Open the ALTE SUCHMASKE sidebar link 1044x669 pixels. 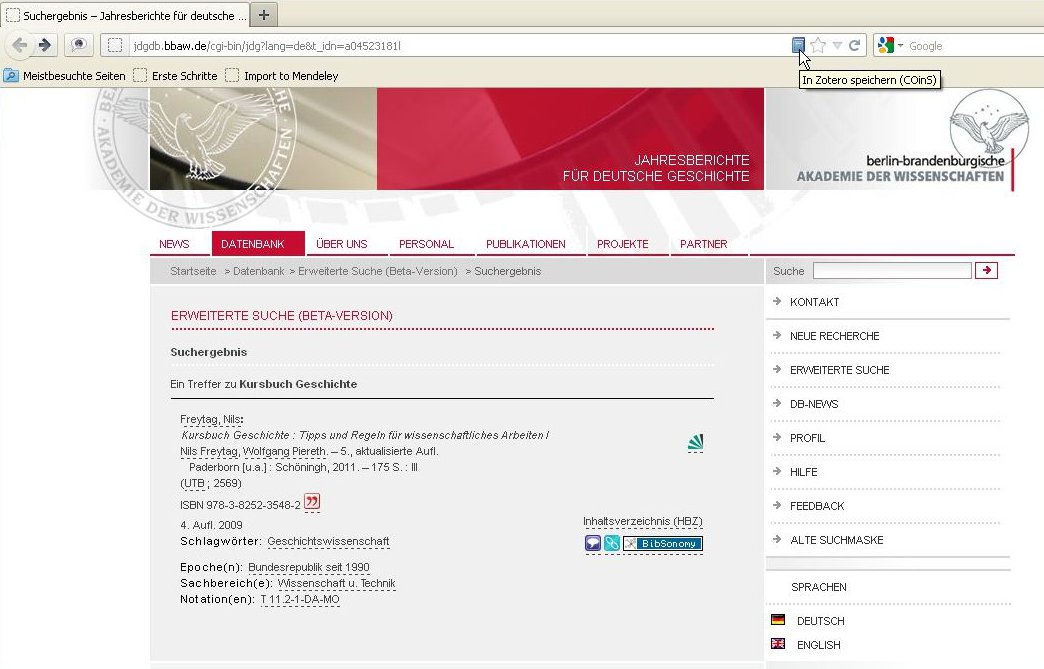click(837, 540)
